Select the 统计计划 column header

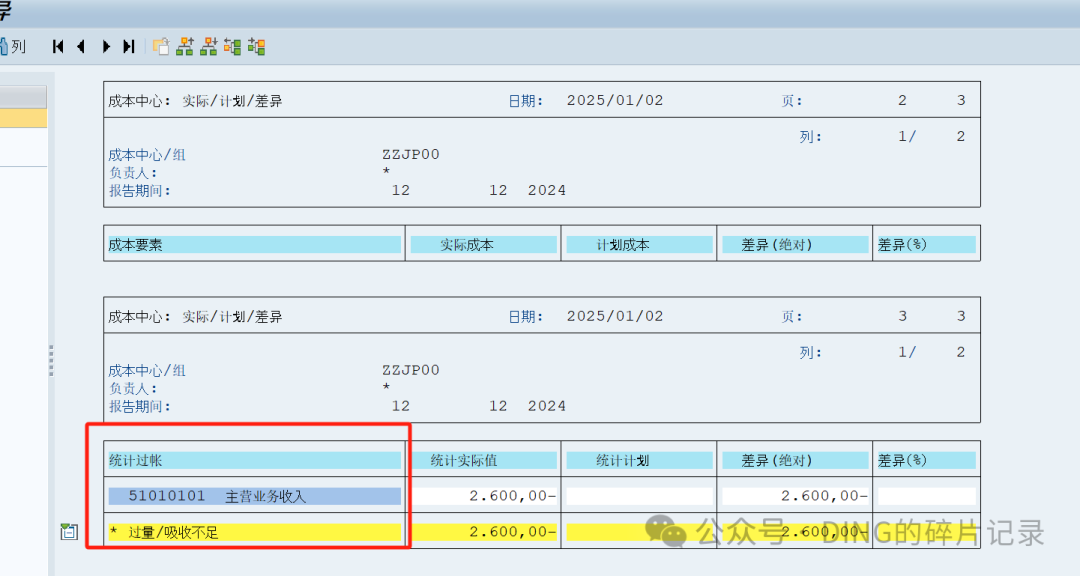(639, 460)
